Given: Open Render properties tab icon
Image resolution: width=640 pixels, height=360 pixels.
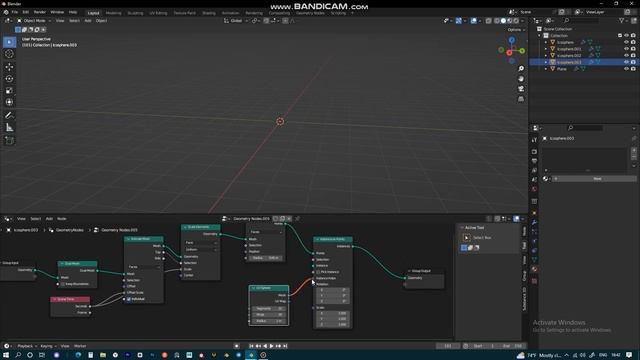Looking at the screenshot, I should tap(534, 151).
